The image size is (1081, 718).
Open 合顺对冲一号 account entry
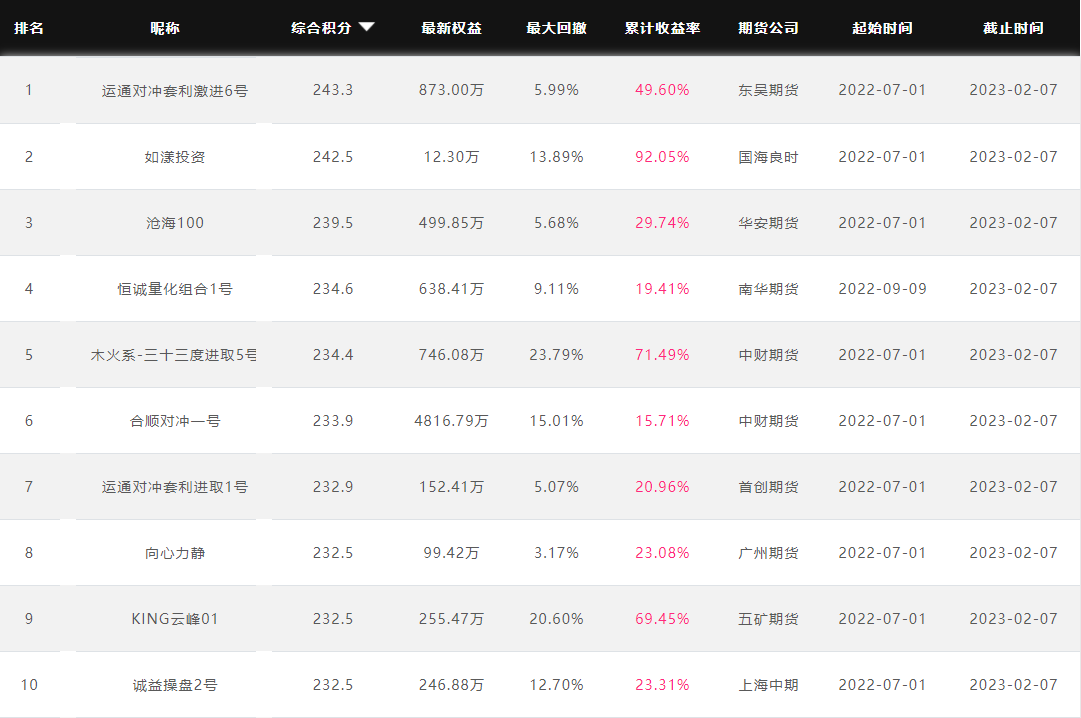click(174, 421)
